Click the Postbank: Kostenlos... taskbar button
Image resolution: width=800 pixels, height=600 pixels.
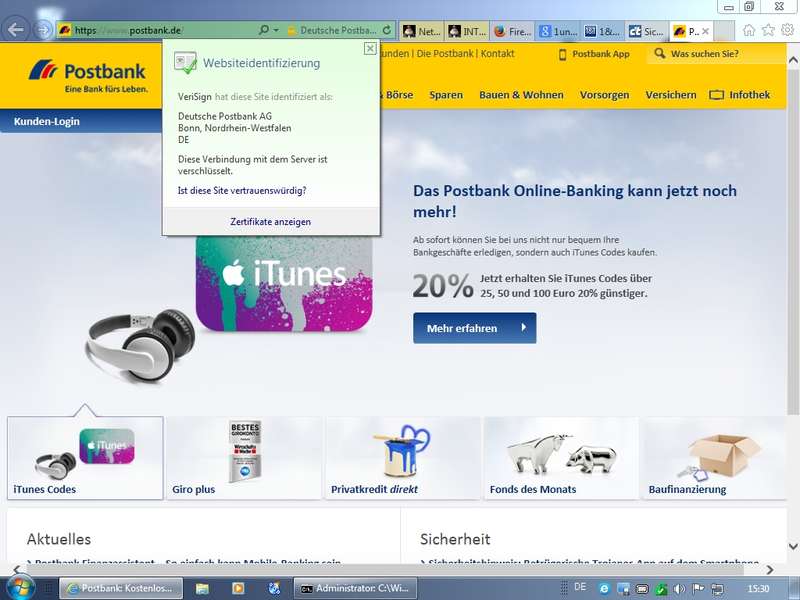(121, 589)
